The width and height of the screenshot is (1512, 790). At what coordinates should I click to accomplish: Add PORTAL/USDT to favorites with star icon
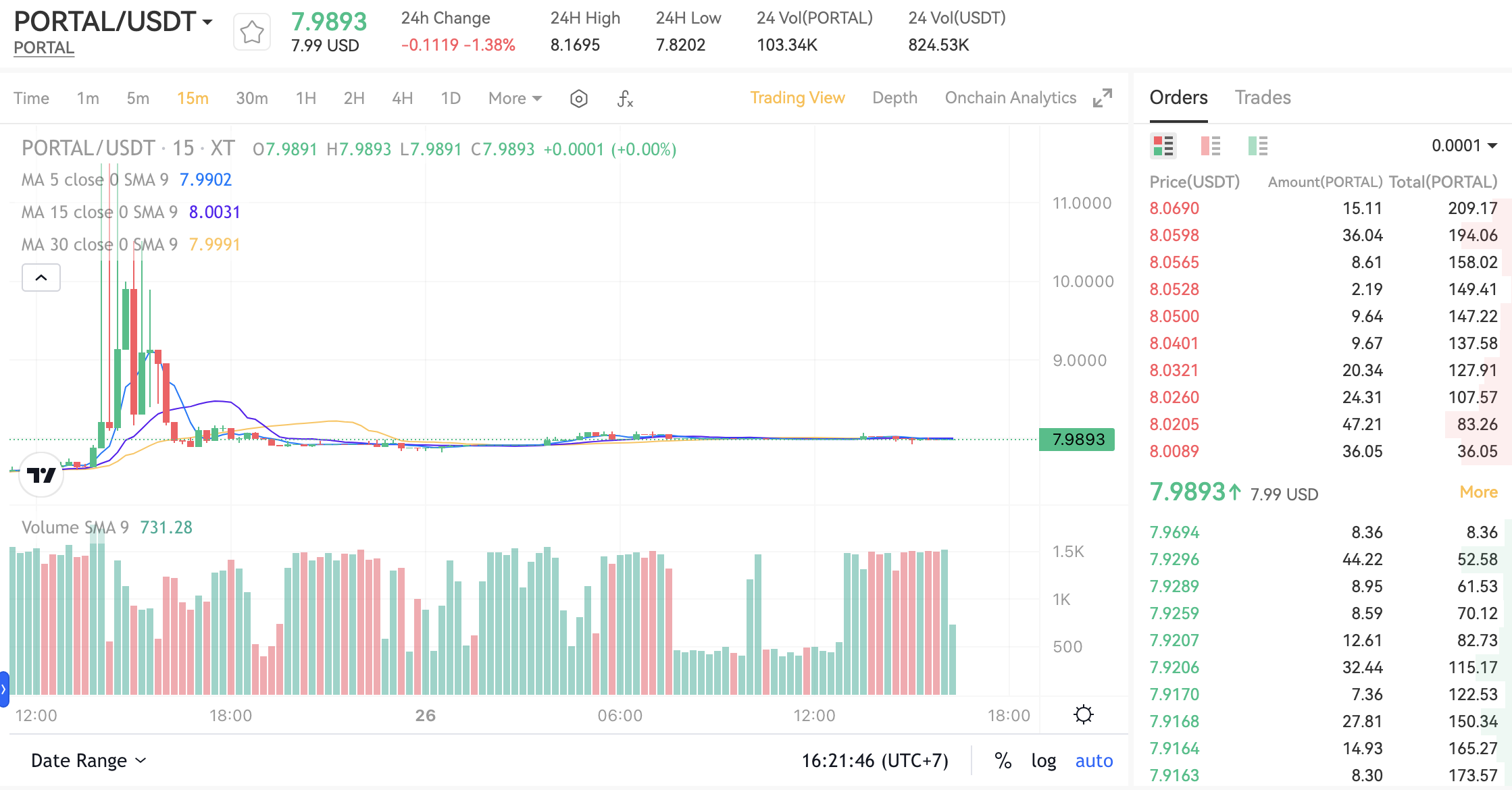pos(252,32)
